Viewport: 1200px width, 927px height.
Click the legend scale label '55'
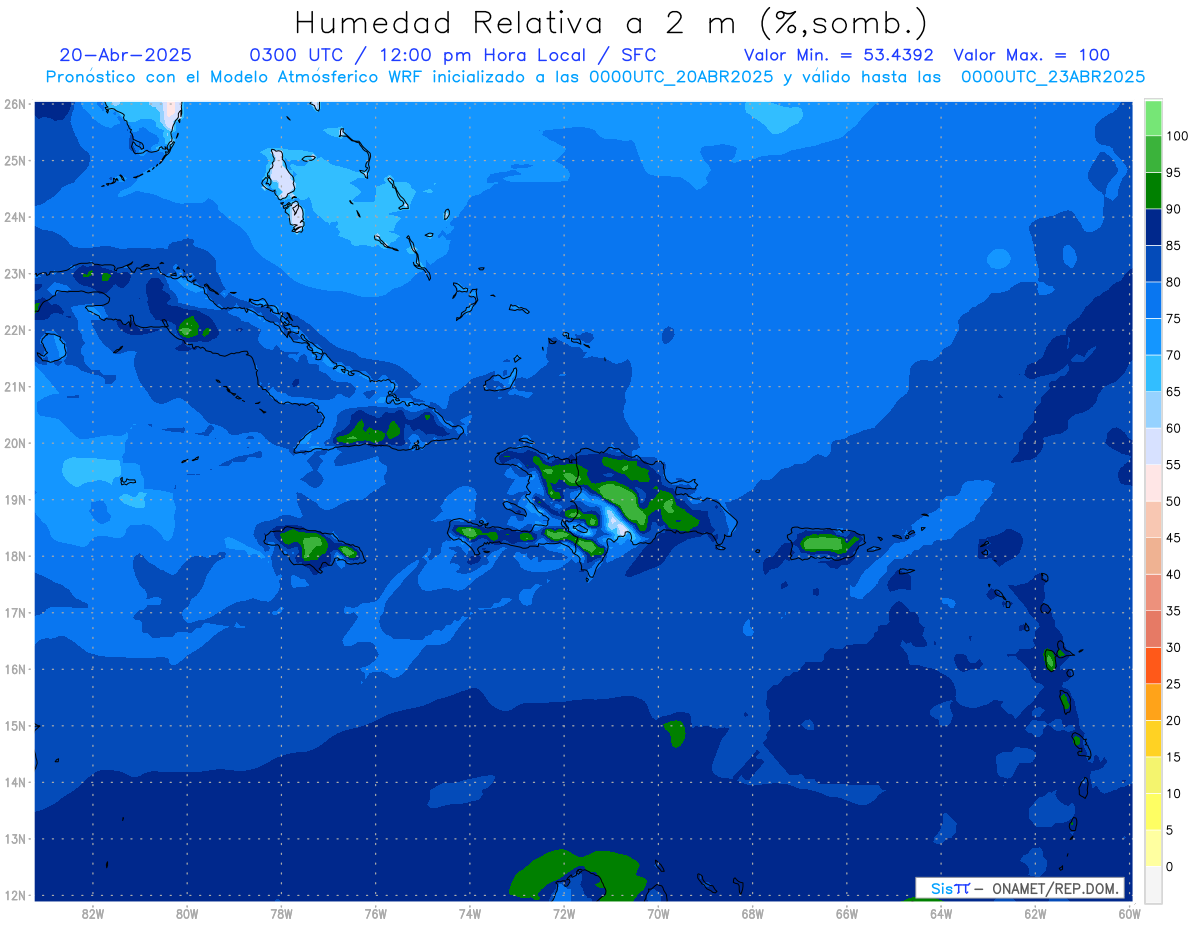[x=1173, y=465]
